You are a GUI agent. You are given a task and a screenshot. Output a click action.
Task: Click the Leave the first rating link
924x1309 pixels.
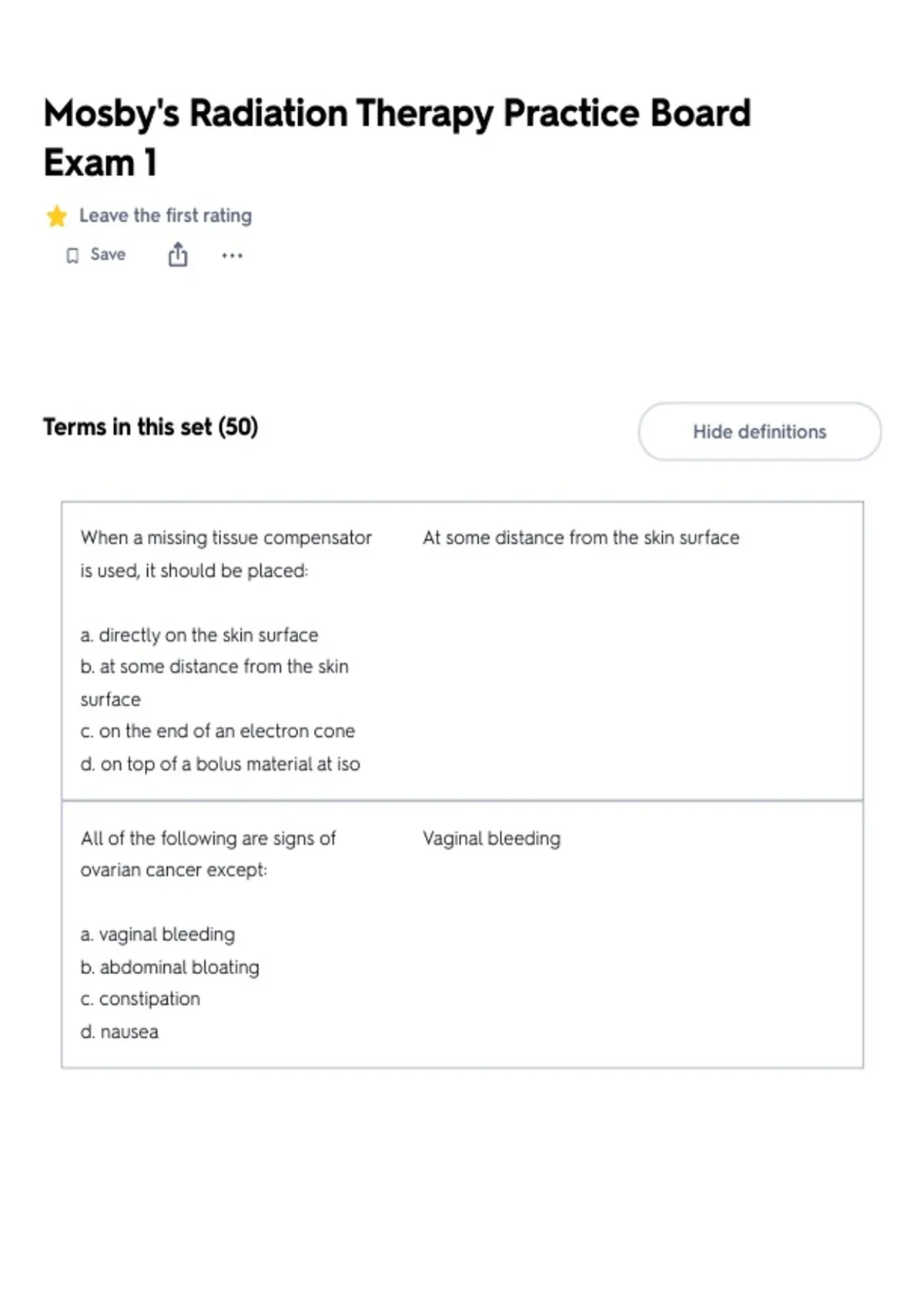[166, 216]
